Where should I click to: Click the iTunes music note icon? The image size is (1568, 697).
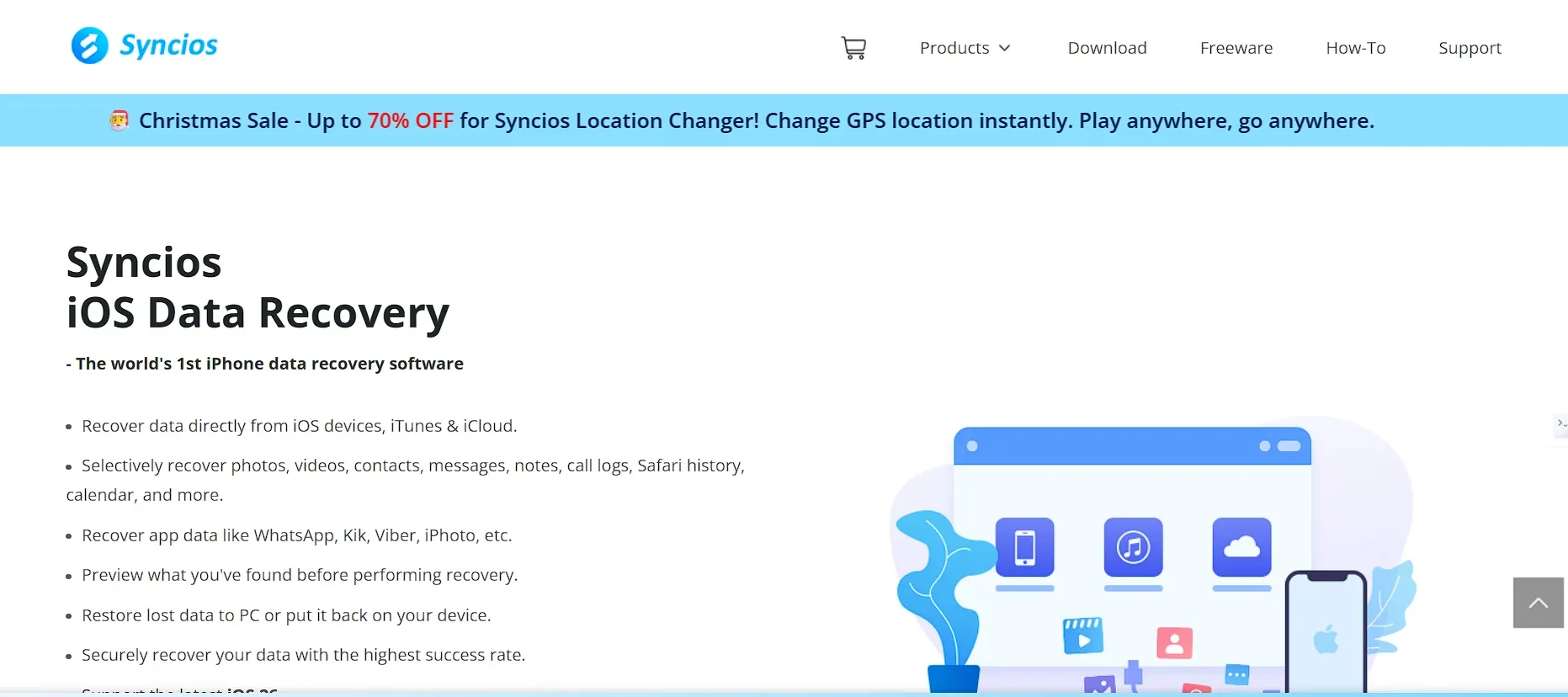pos(1133,547)
